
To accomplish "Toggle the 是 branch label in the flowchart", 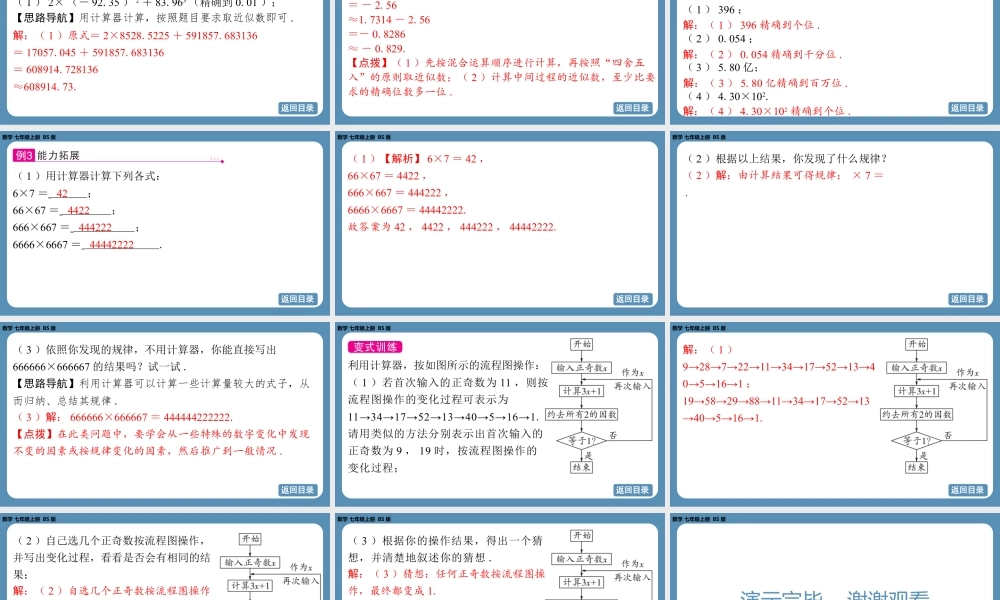I will 588,455.
